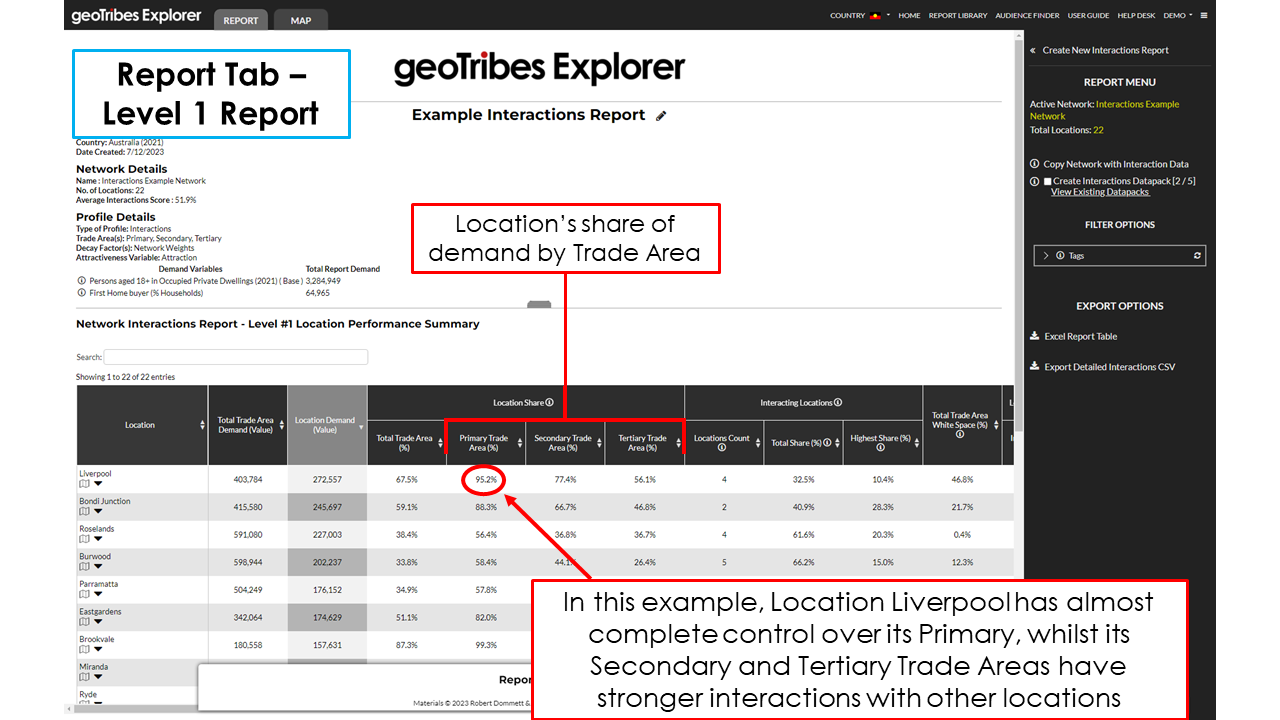1280x720 pixels.
Task: Click info icon next to Interacting Locations header
Action: click(x=838, y=403)
